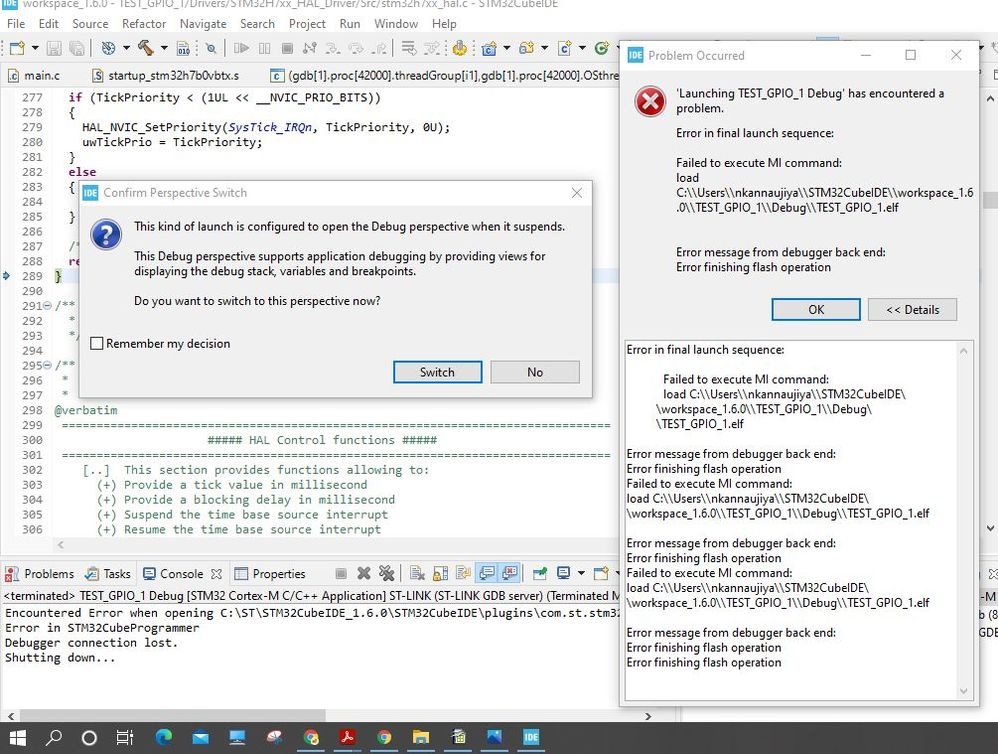Toggle show console on standard output change
The image size is (998, 754).
coord(486,573)
